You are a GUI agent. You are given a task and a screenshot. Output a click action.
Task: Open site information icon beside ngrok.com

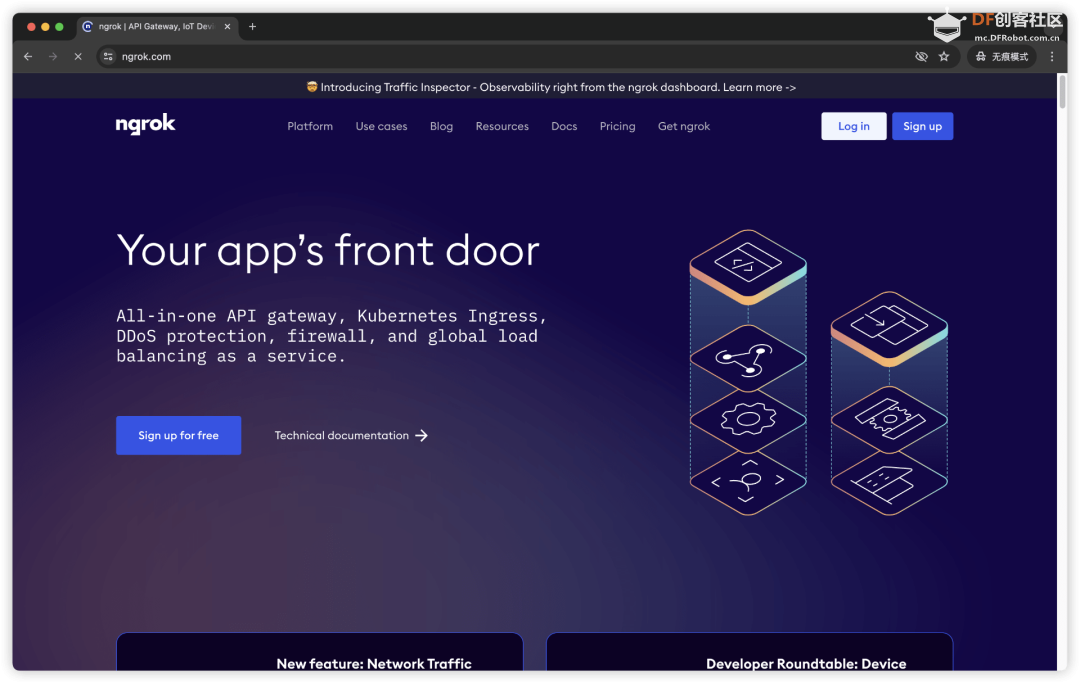click(x=108, y=56)
